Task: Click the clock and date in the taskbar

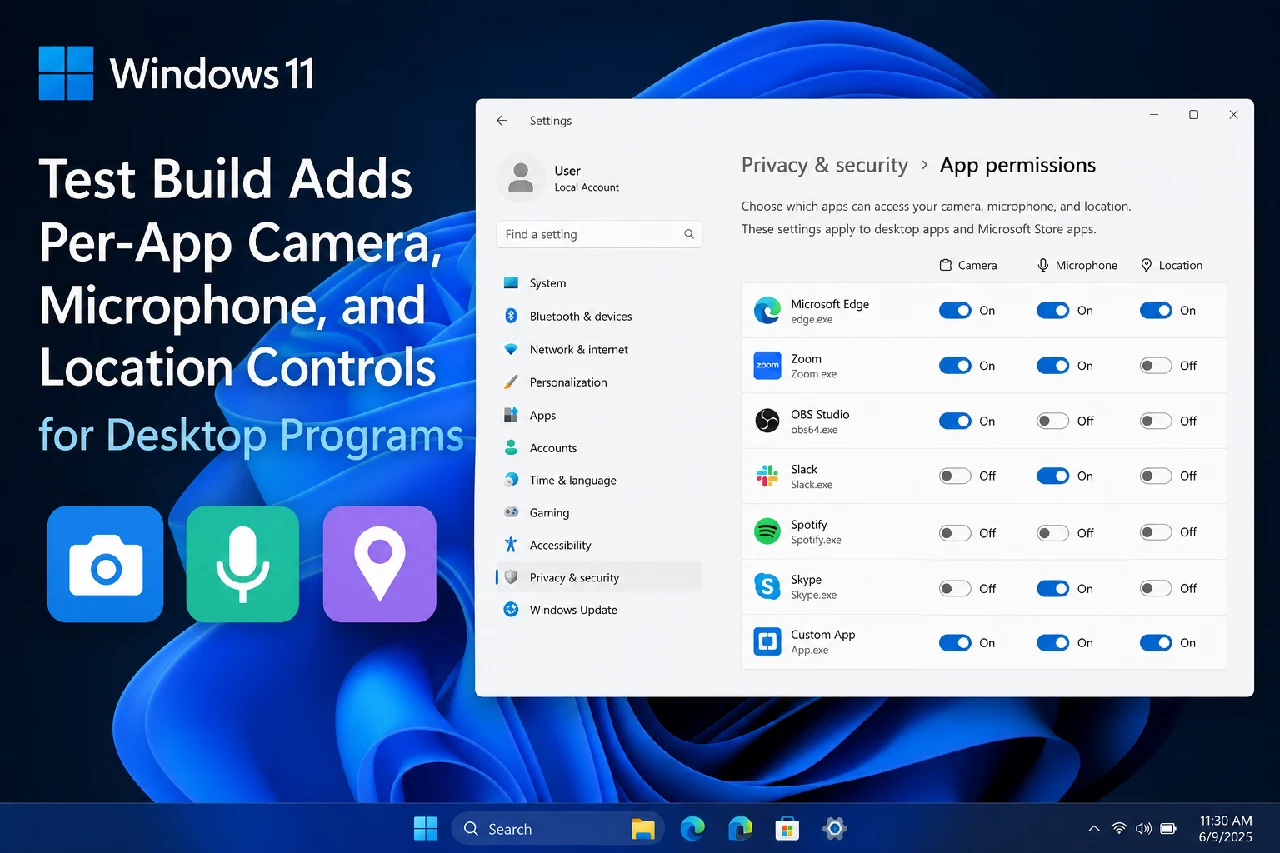Action: (x=1224, y=829)
